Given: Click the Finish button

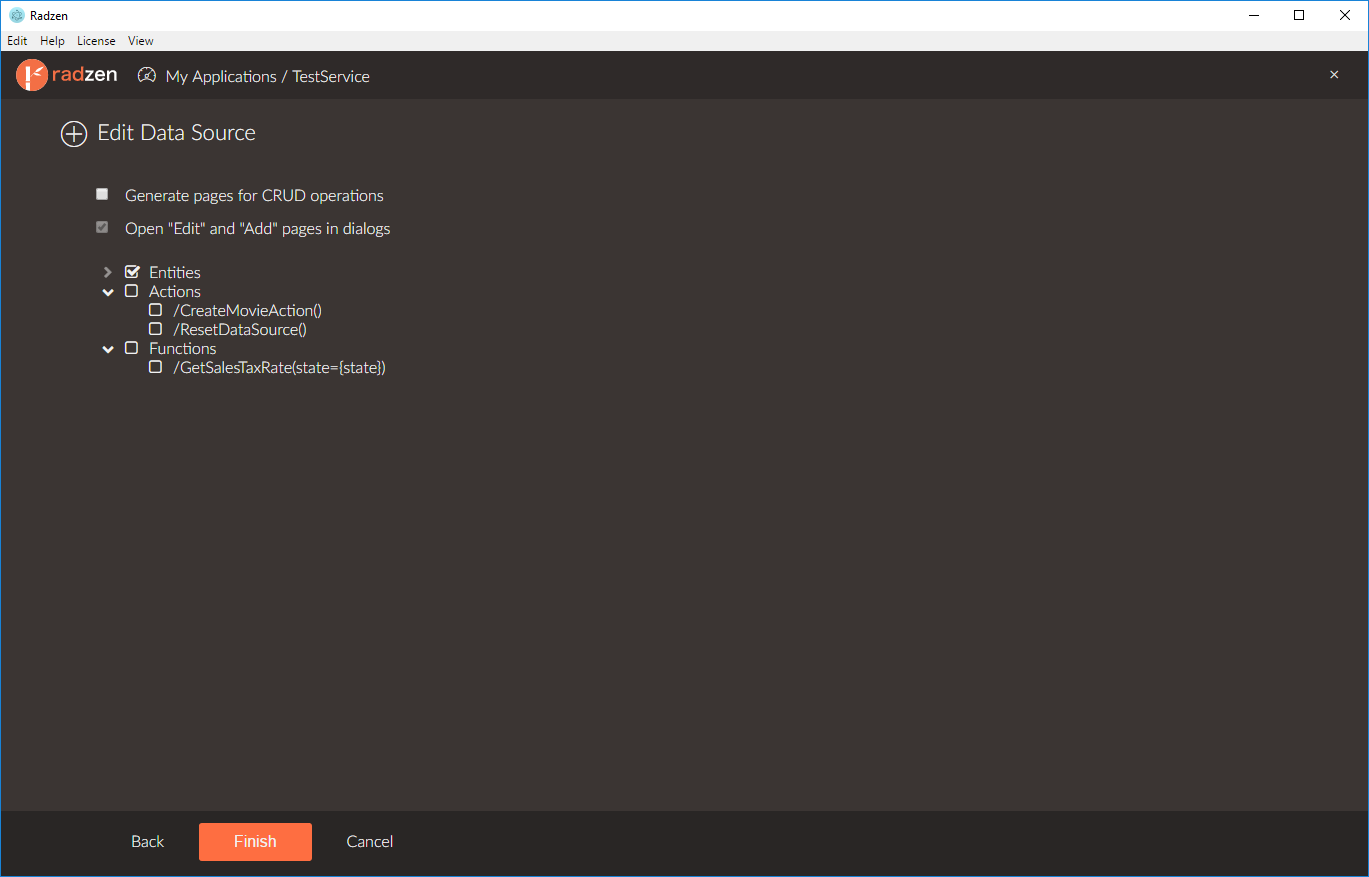Looking at the screenshot, I should (x=255, y=842).
